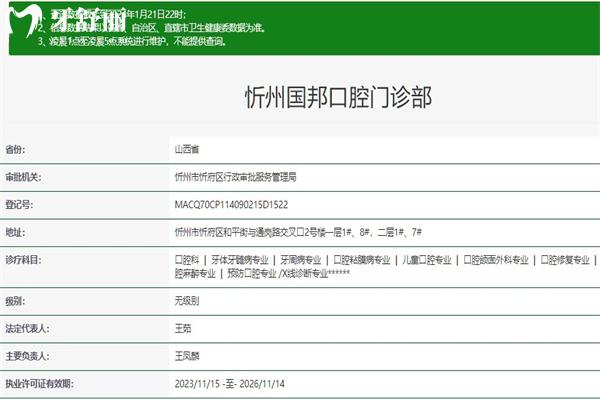Select validity period 2023/11/15 -至- 2026/11/14
This screenshot has width=600, height=400.
[230, 384]
